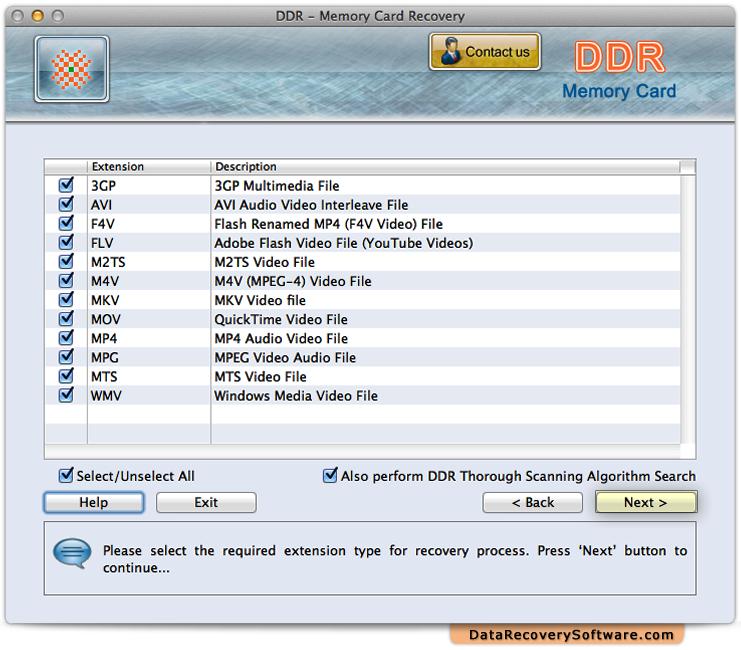Click the Help button
The width and height of the screenshot is (741, 650).
click(x=94, y=502)
